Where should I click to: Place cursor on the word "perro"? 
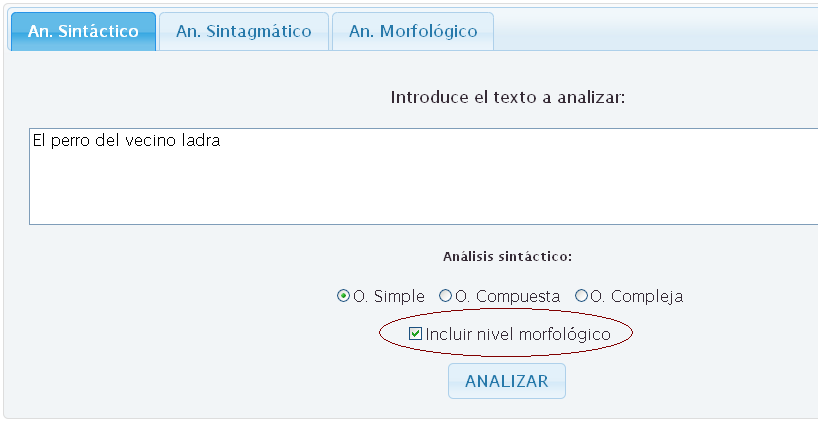73,141
